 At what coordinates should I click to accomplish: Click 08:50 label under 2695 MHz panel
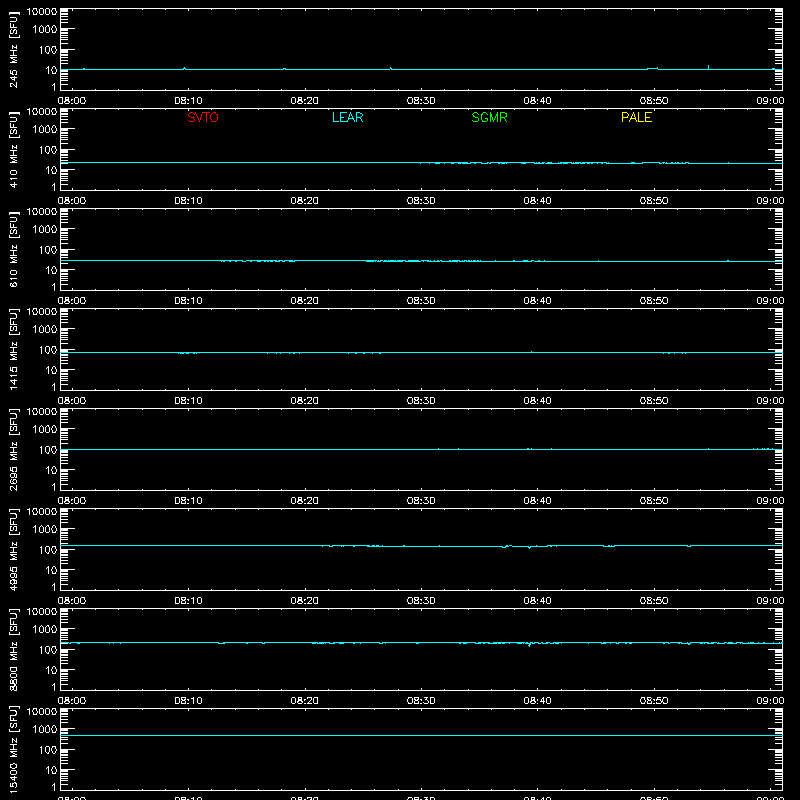pyautogui.click(x=654, y=501)
